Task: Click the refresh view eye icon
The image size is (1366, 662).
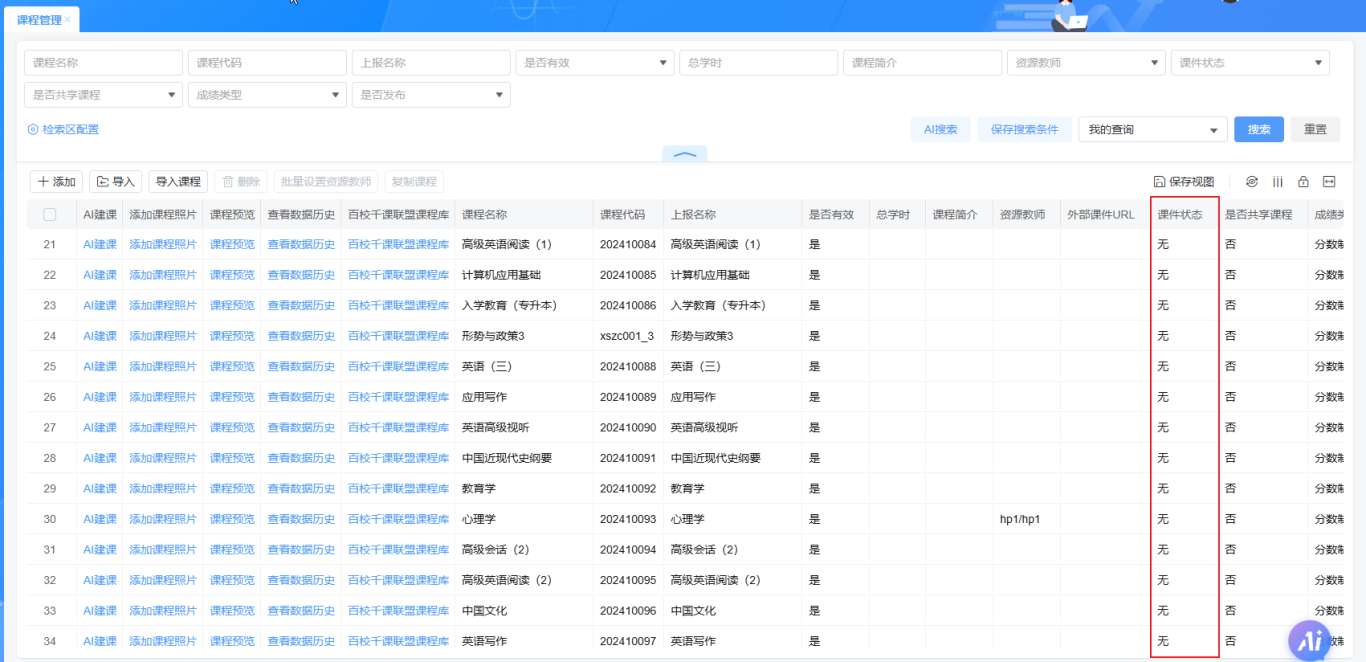Action: 1252,182
